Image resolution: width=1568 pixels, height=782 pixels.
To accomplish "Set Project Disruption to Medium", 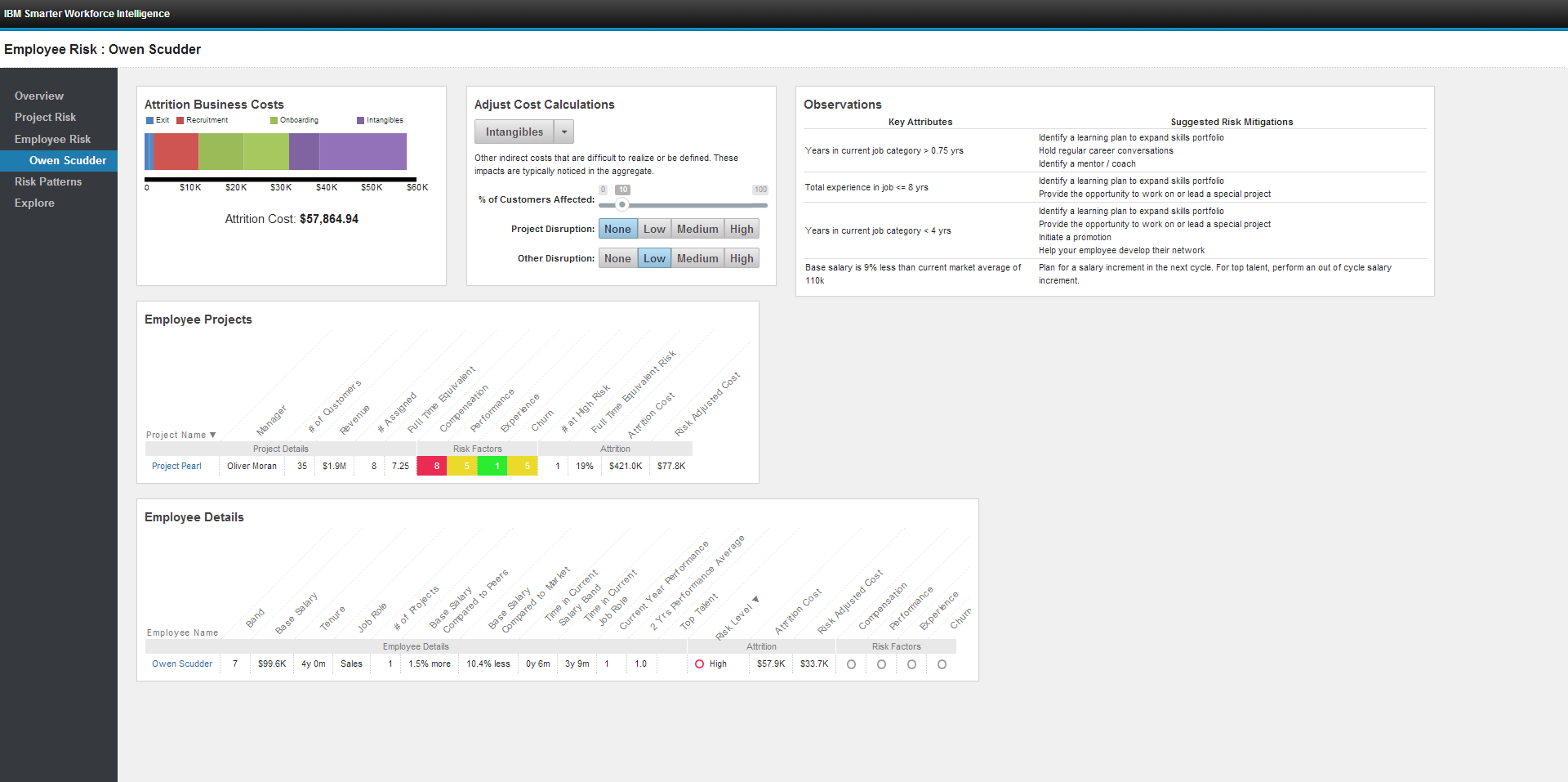I will (697, 229).
